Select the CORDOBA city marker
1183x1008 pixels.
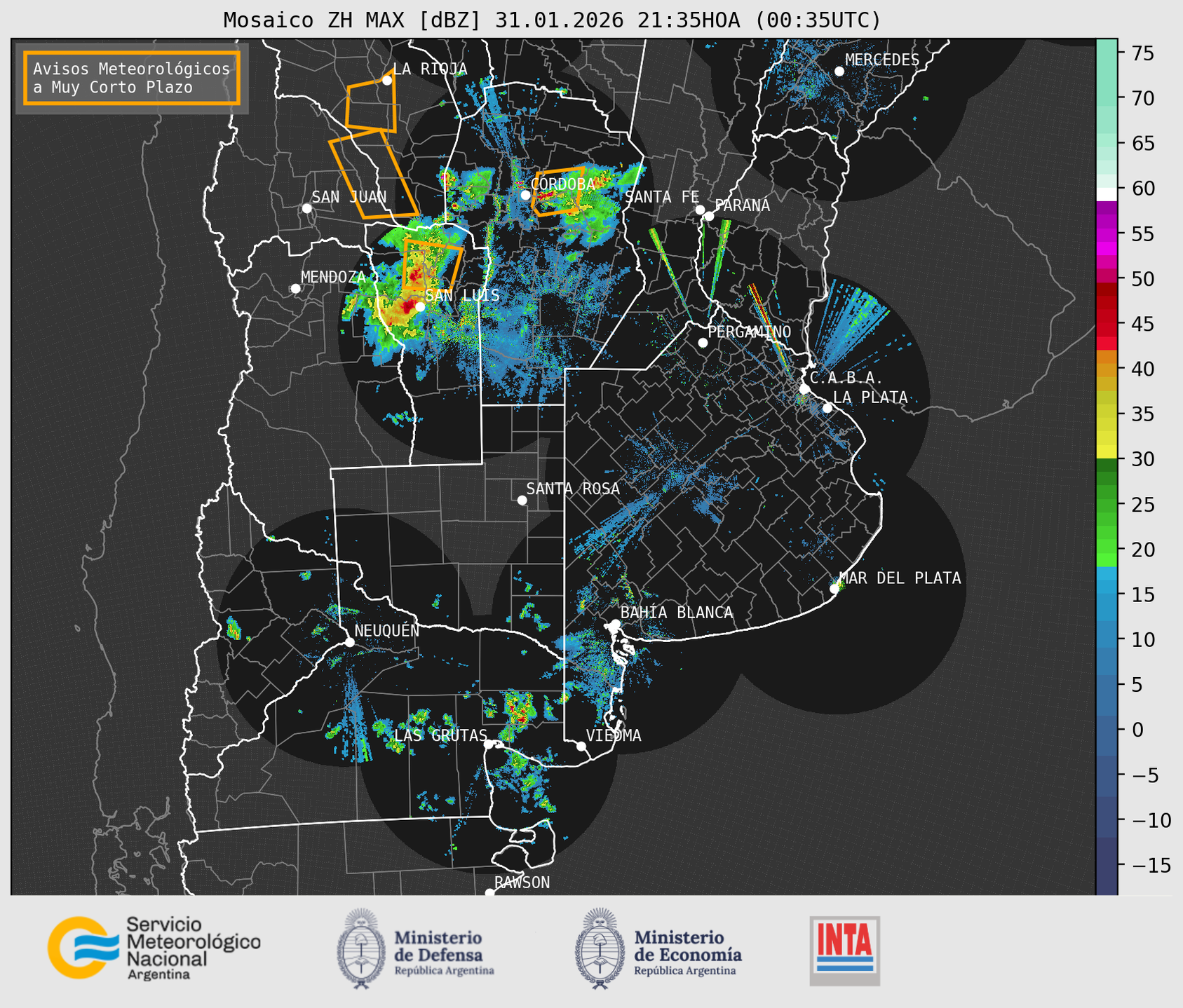(x=525, y=195)
